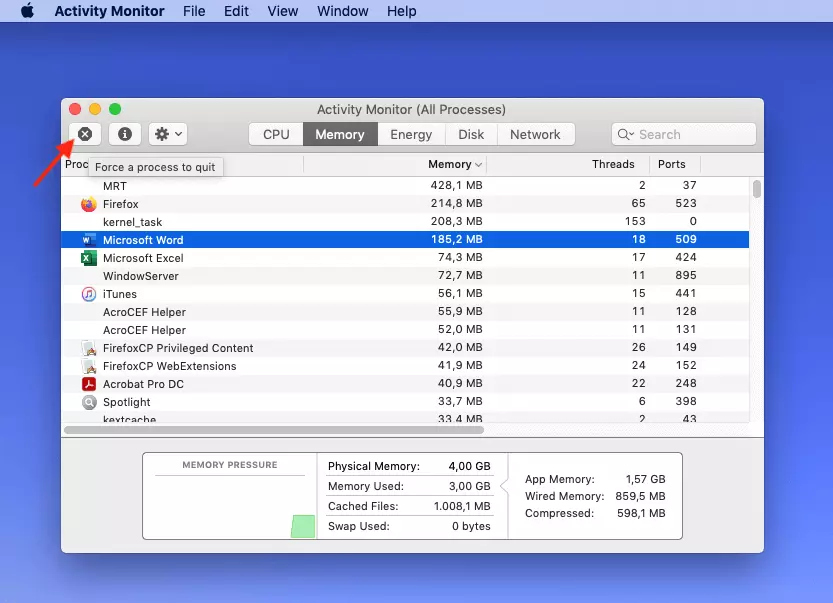This screenshot has height=603, width=833.
Task: Switch to the Energy tab
Action: coord(411,134)
